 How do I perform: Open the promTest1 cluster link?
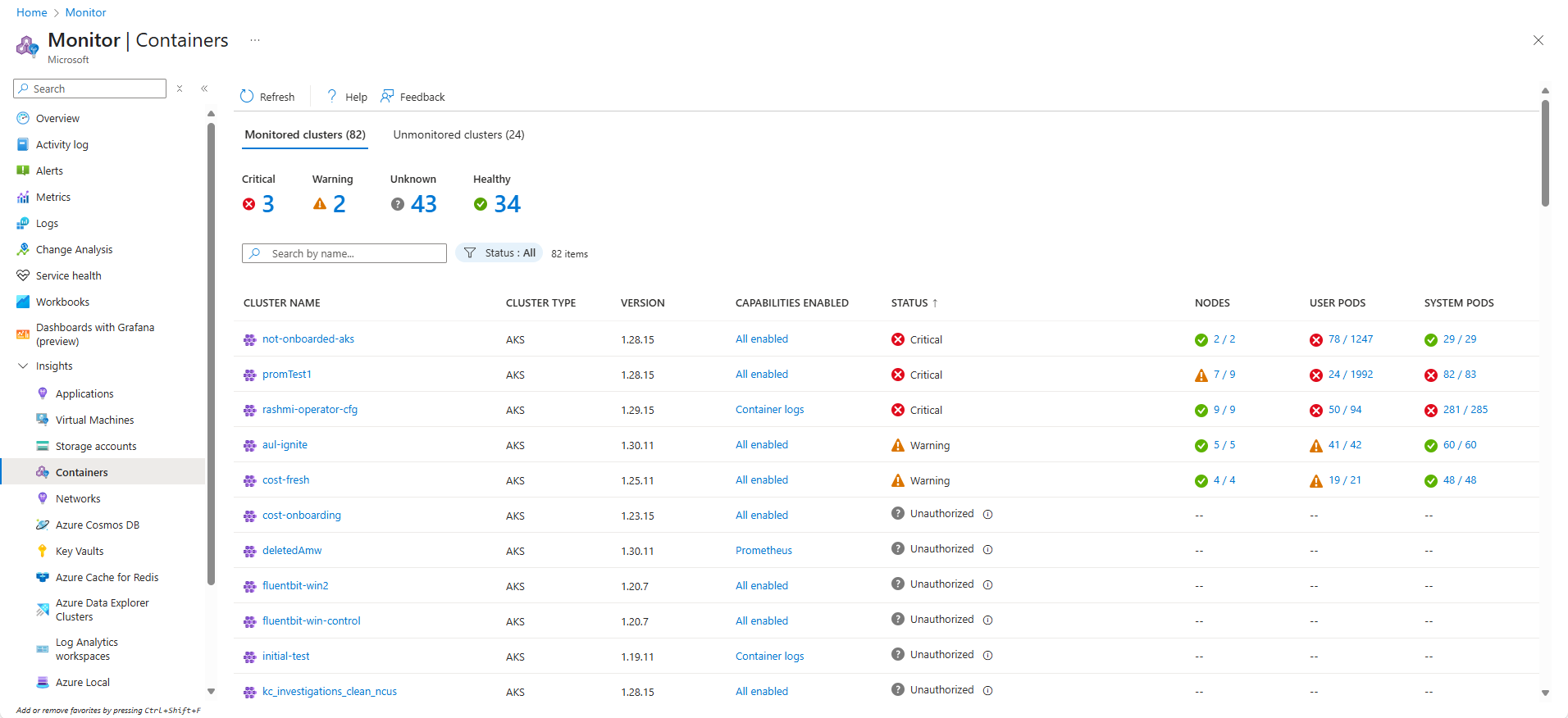coord(287,375)
